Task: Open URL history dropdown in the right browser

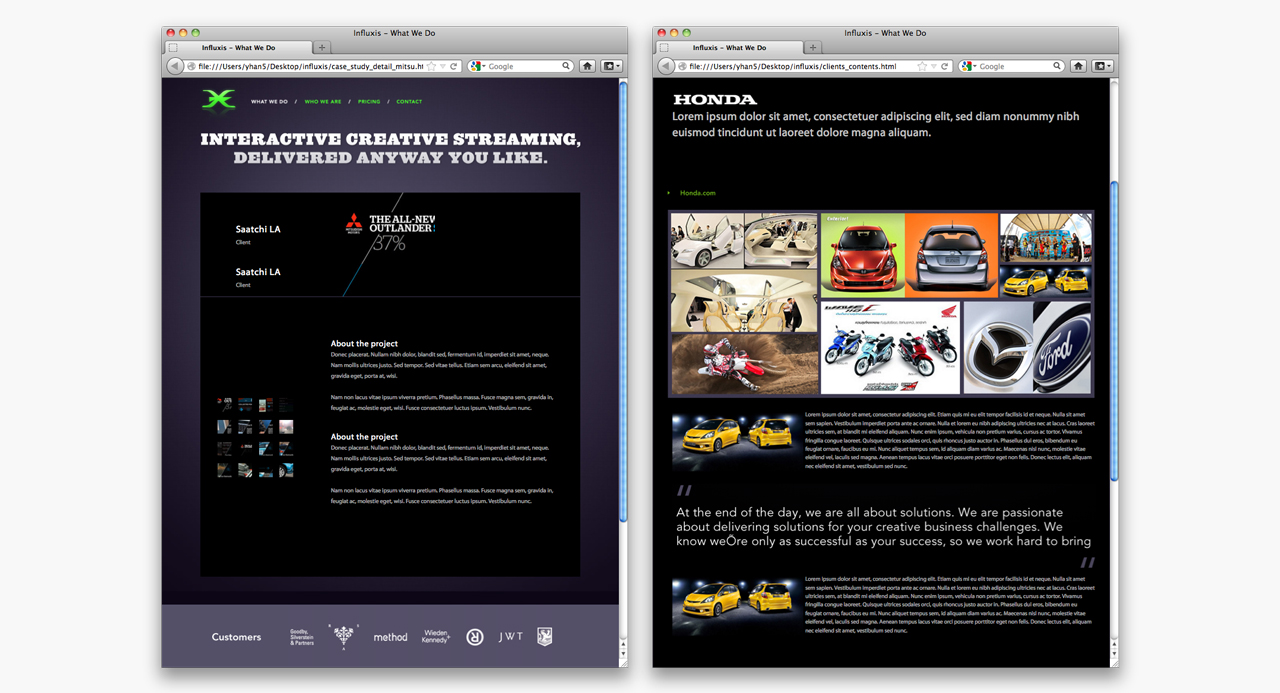Action: [934, 66]
